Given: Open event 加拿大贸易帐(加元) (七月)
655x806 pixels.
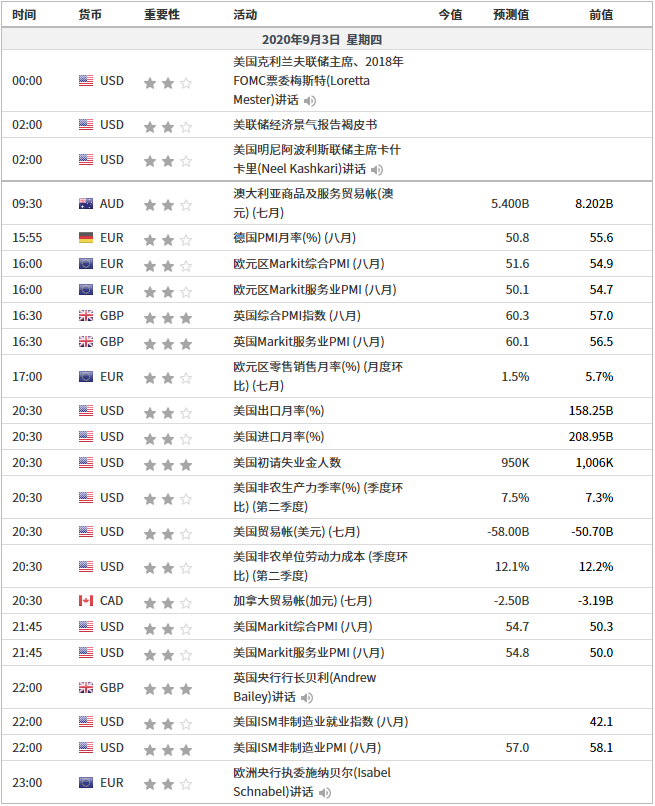Looking at the screenshot, I should point(303,600).
